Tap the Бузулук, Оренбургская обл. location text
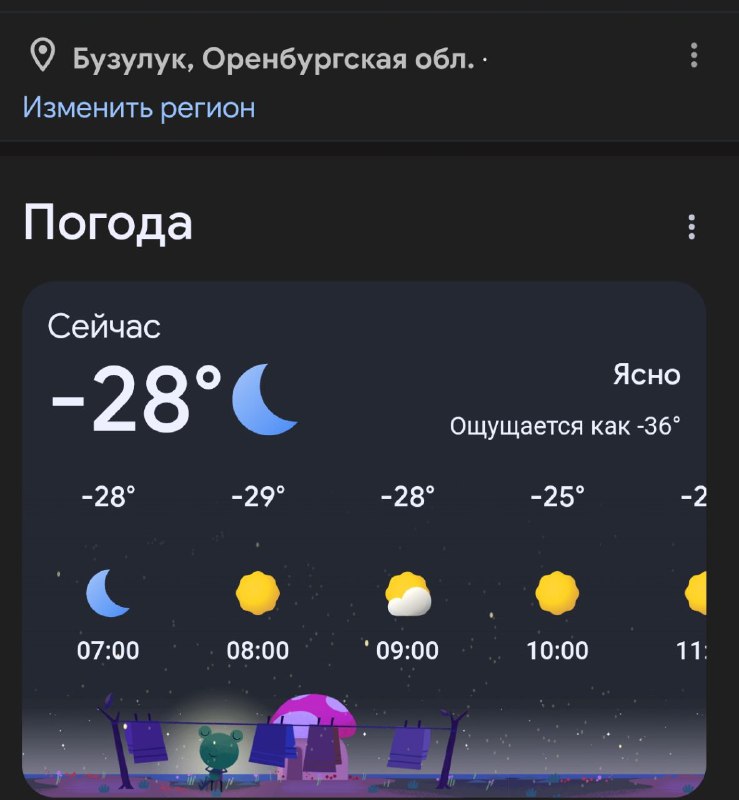The image size is (739, 800). pos(273,59)
